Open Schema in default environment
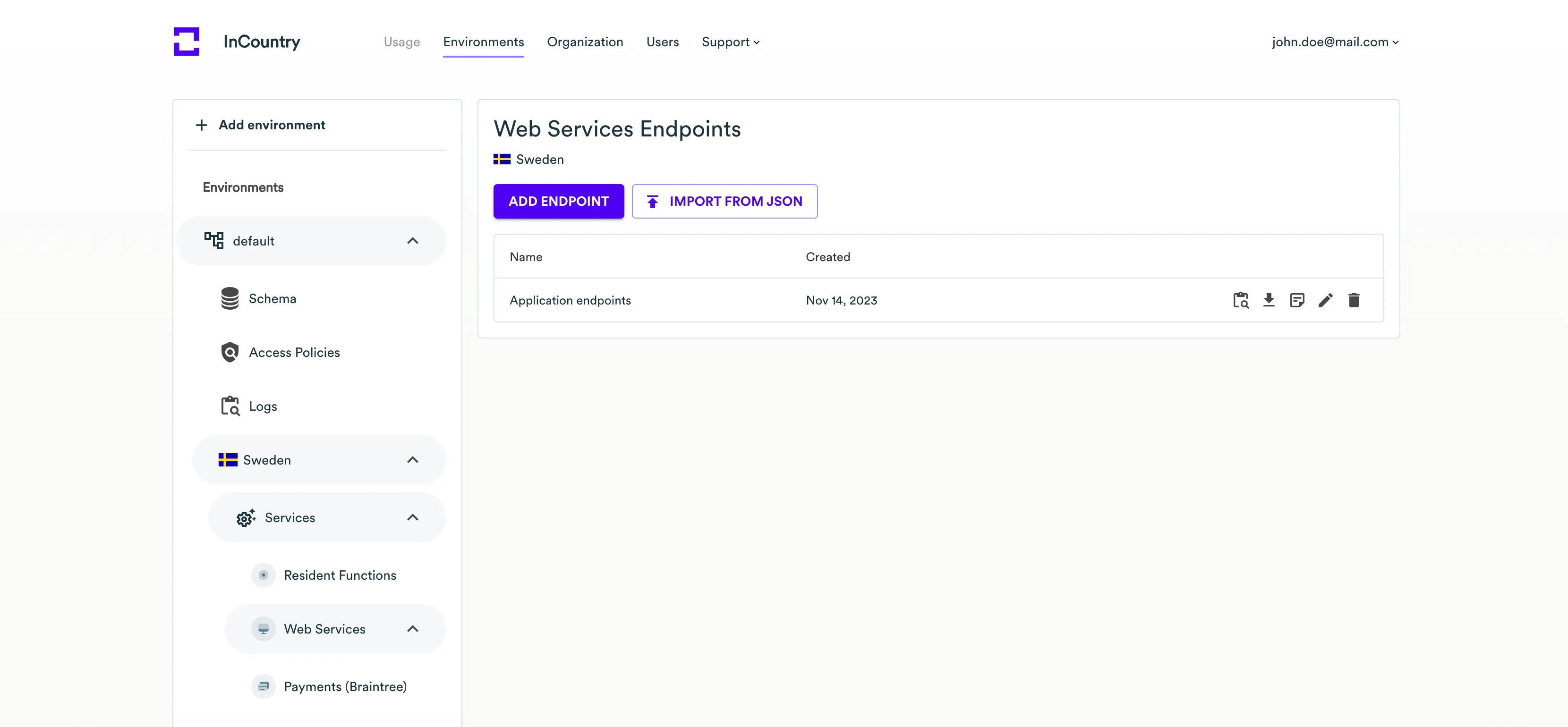The width and height of the screenshot is (1568, 727). pyautogui.click(x=272, y=299)
